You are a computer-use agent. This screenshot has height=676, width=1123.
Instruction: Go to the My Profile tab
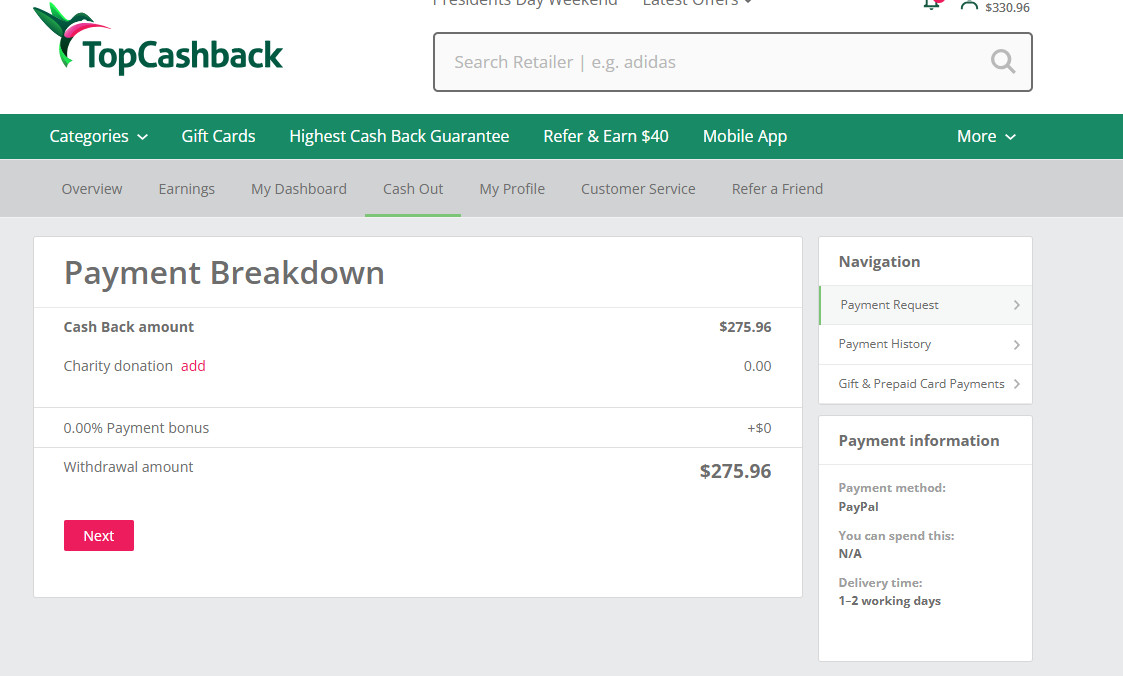coord(512,189)
